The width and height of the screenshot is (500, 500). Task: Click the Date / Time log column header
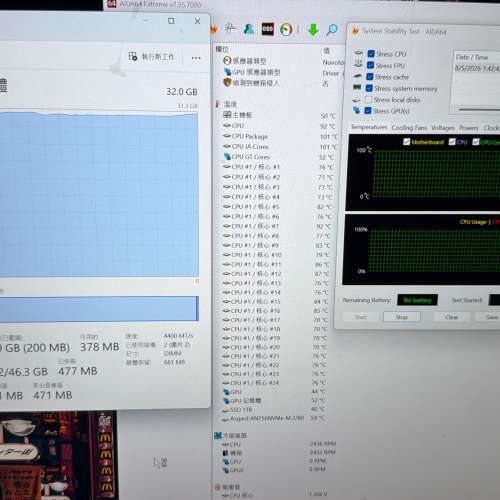click(472, 57)
